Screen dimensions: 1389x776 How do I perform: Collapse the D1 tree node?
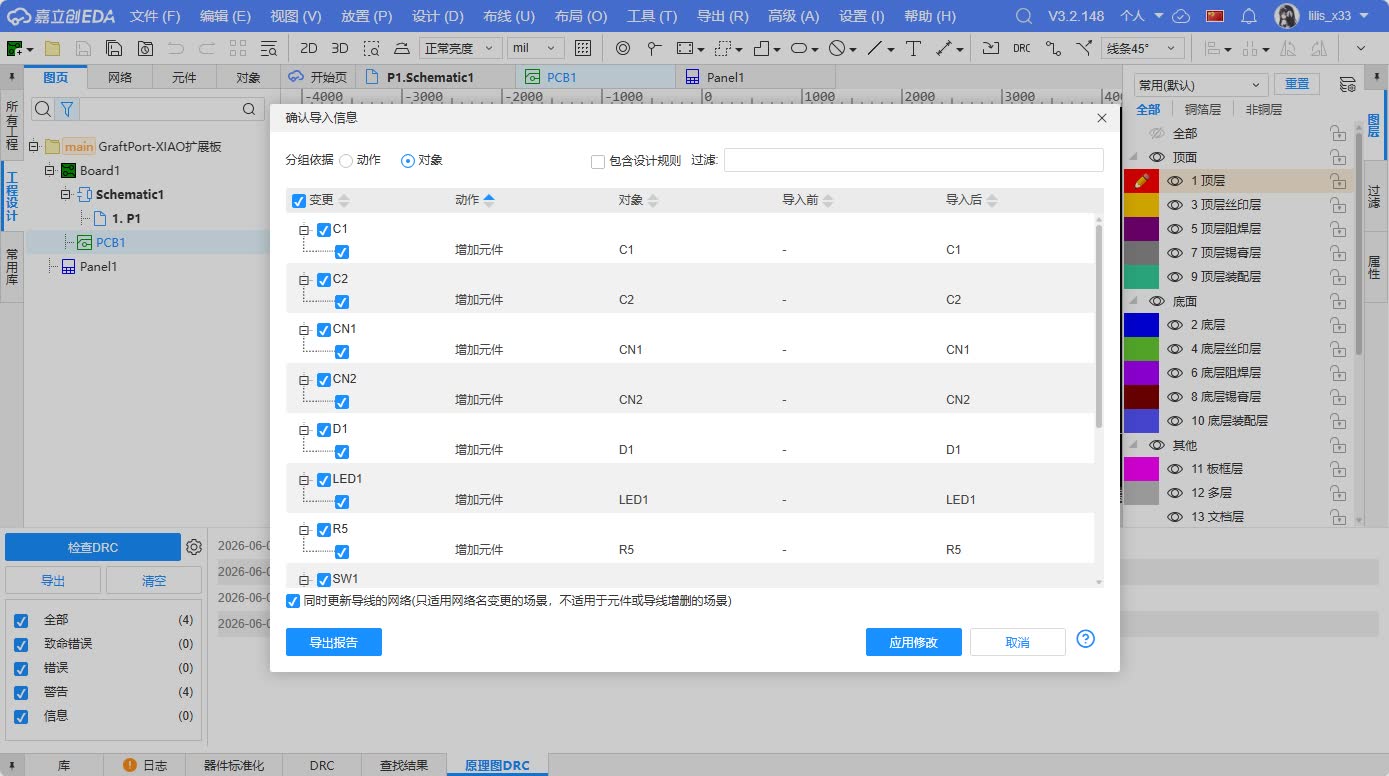(304, 430)
